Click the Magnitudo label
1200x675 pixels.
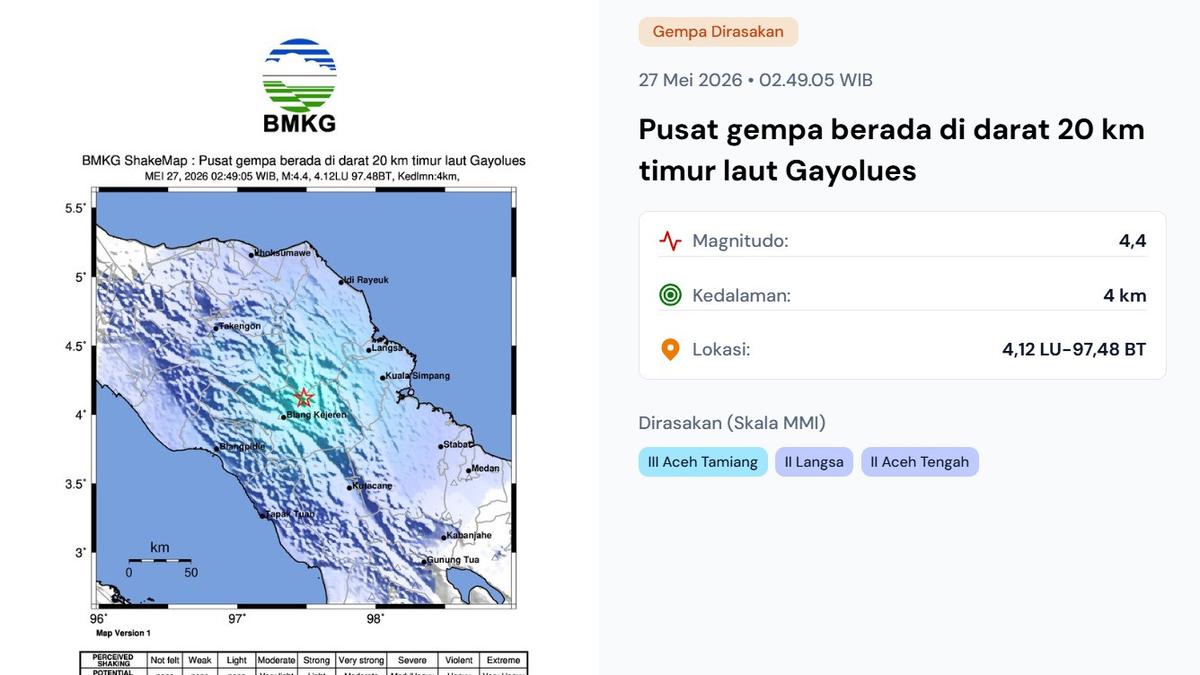[740, 241]
